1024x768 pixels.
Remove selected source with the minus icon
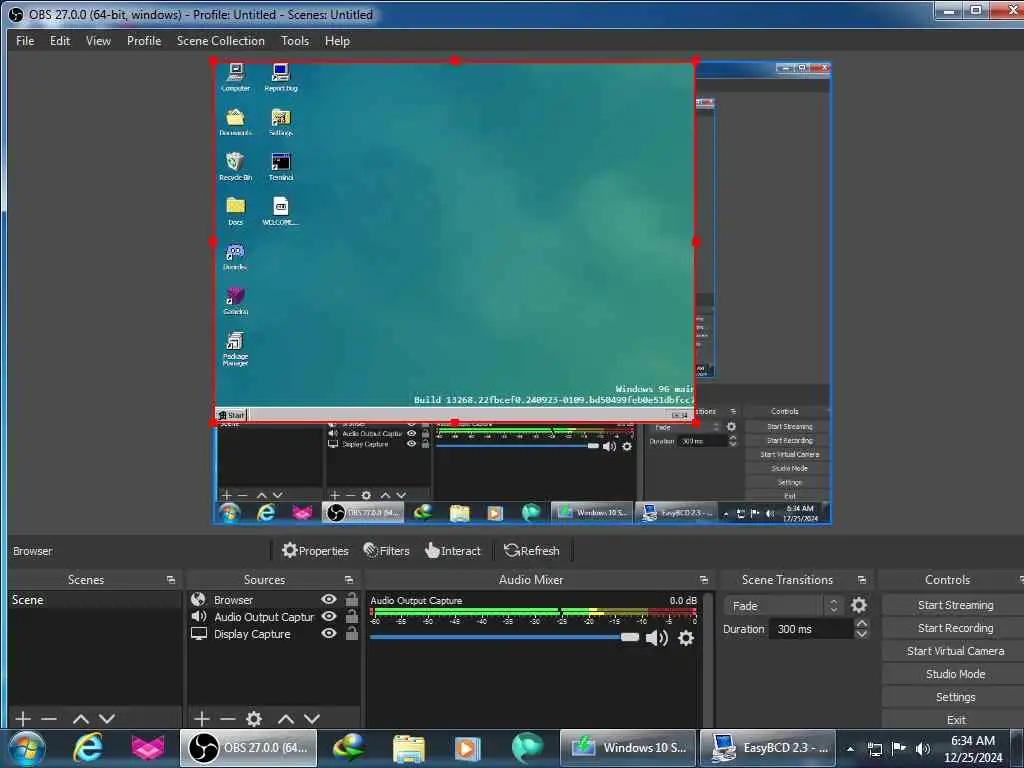click(x=228, y=719)
